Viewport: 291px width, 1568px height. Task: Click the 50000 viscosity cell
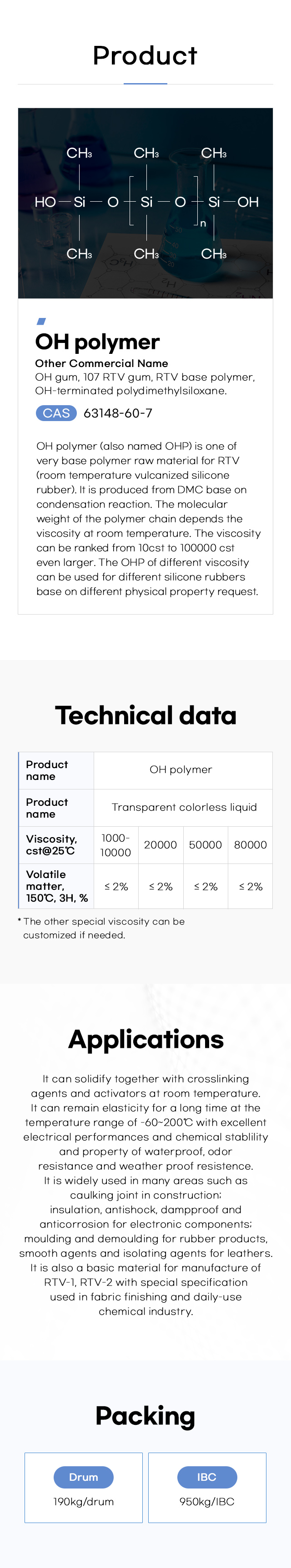coord(205,845)
